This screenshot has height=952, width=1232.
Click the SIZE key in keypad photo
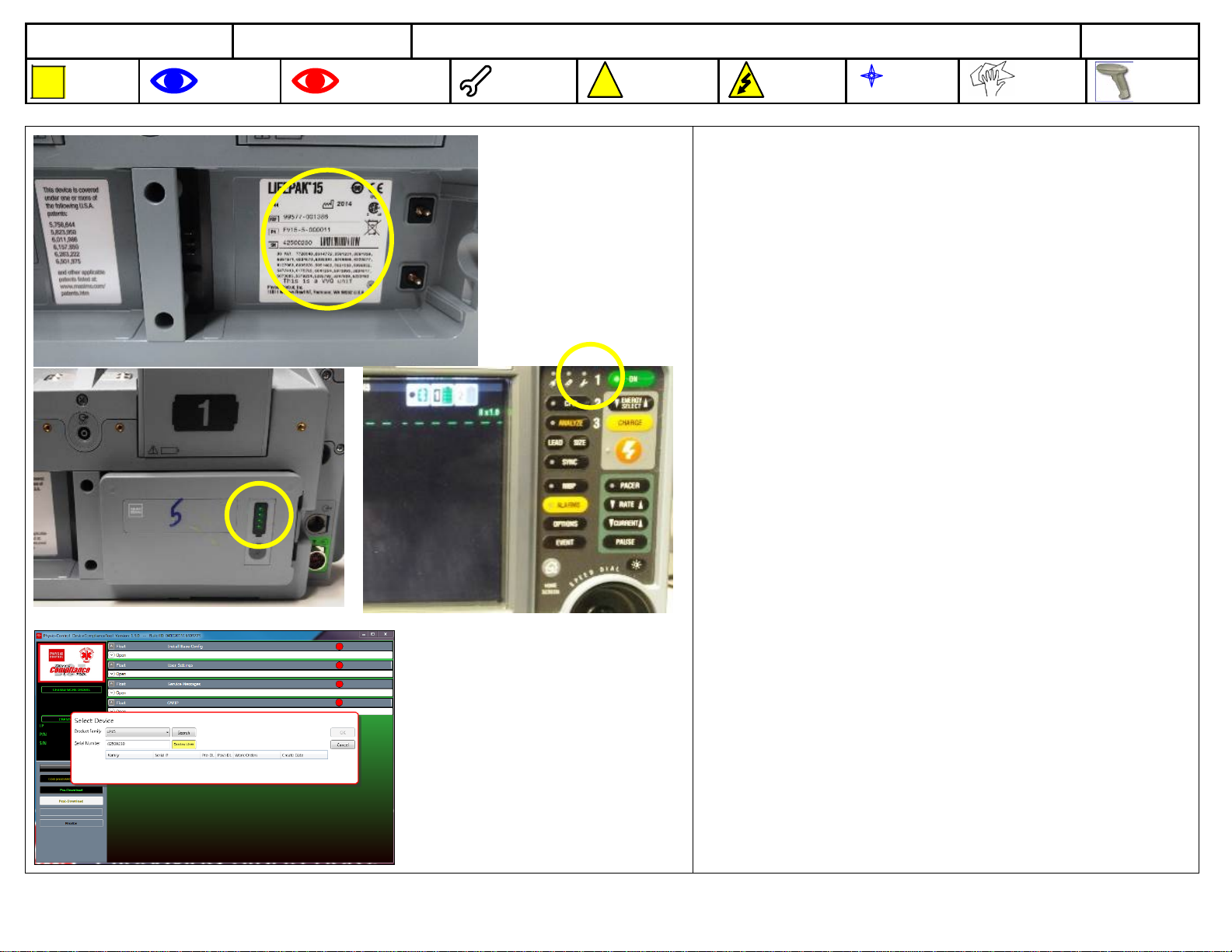coord(580,443)
